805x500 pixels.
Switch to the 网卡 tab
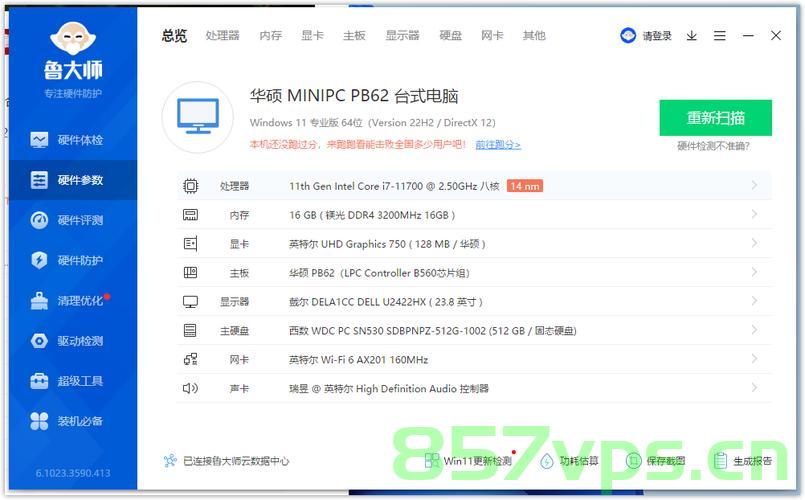click(x=492, y=35)
